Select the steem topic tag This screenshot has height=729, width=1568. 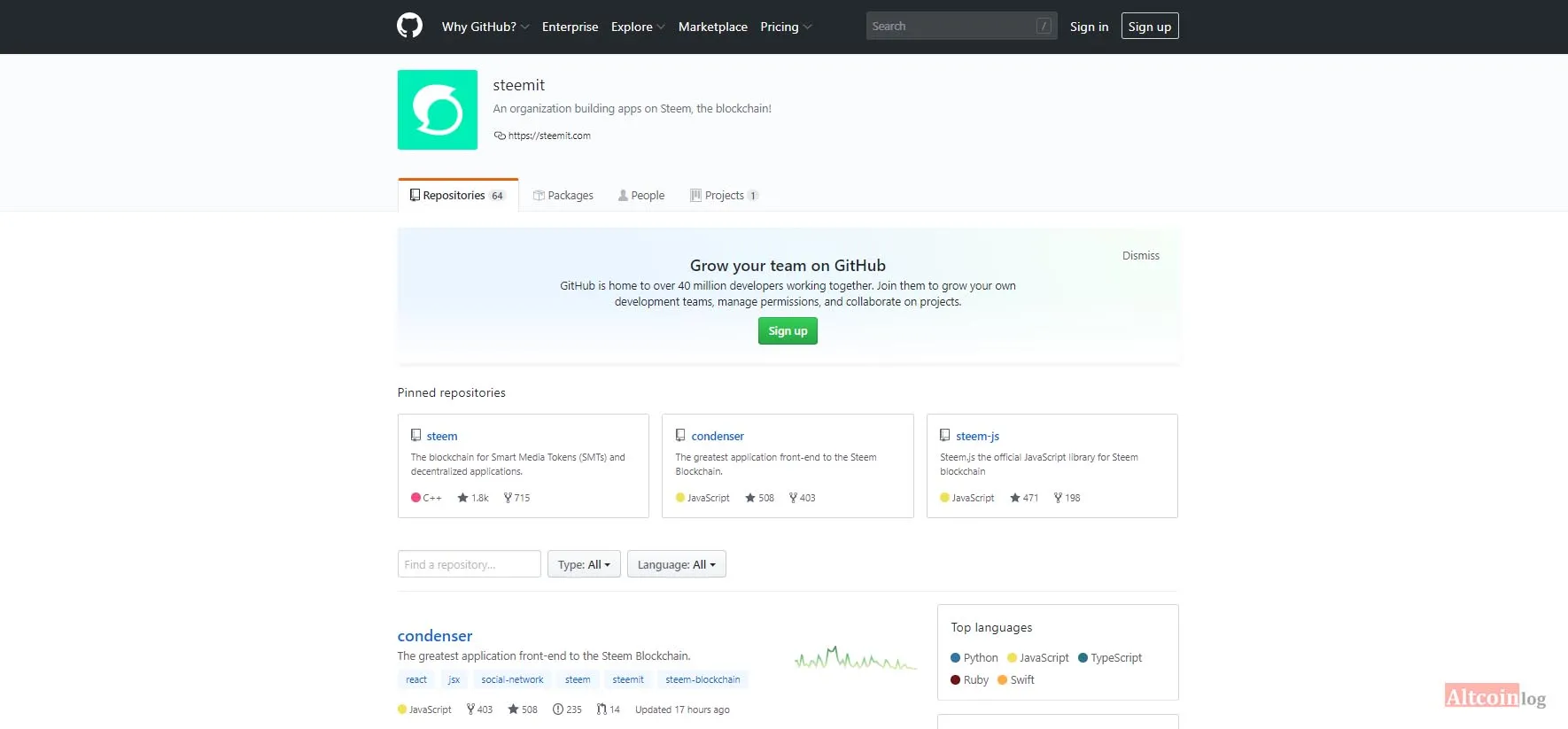coord(578,679)
